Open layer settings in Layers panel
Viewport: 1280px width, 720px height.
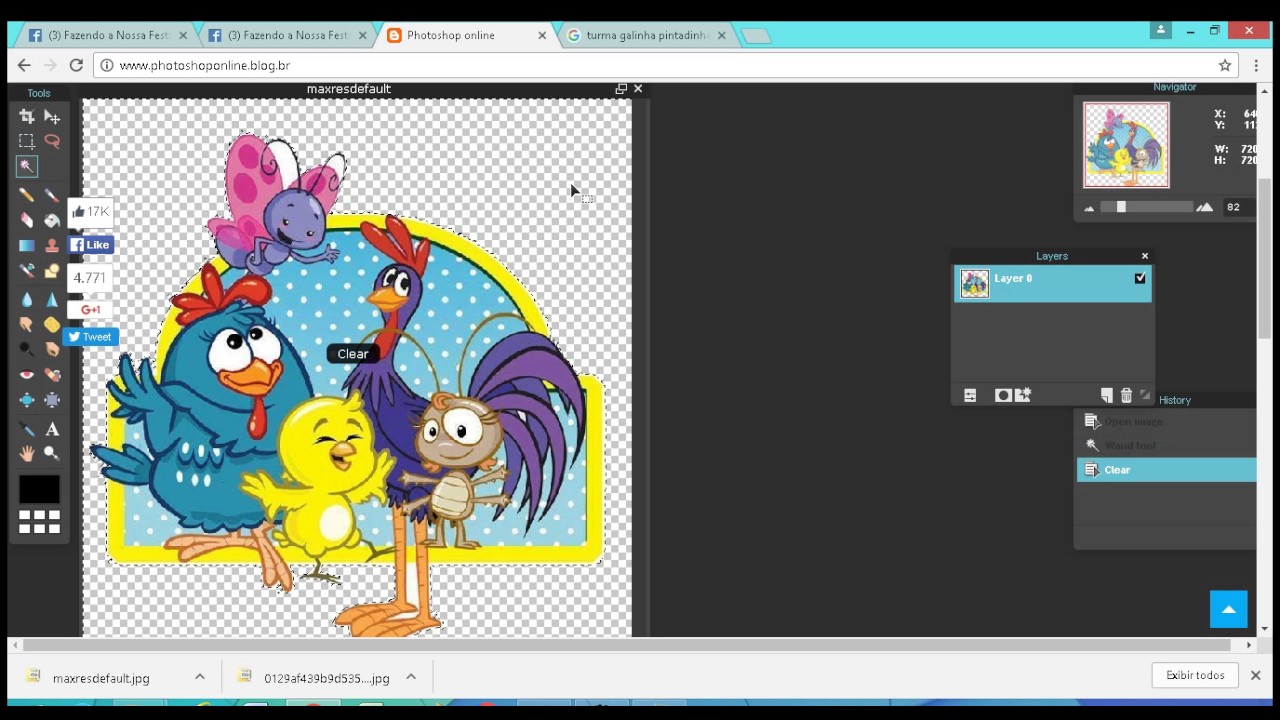pos(970,396)
